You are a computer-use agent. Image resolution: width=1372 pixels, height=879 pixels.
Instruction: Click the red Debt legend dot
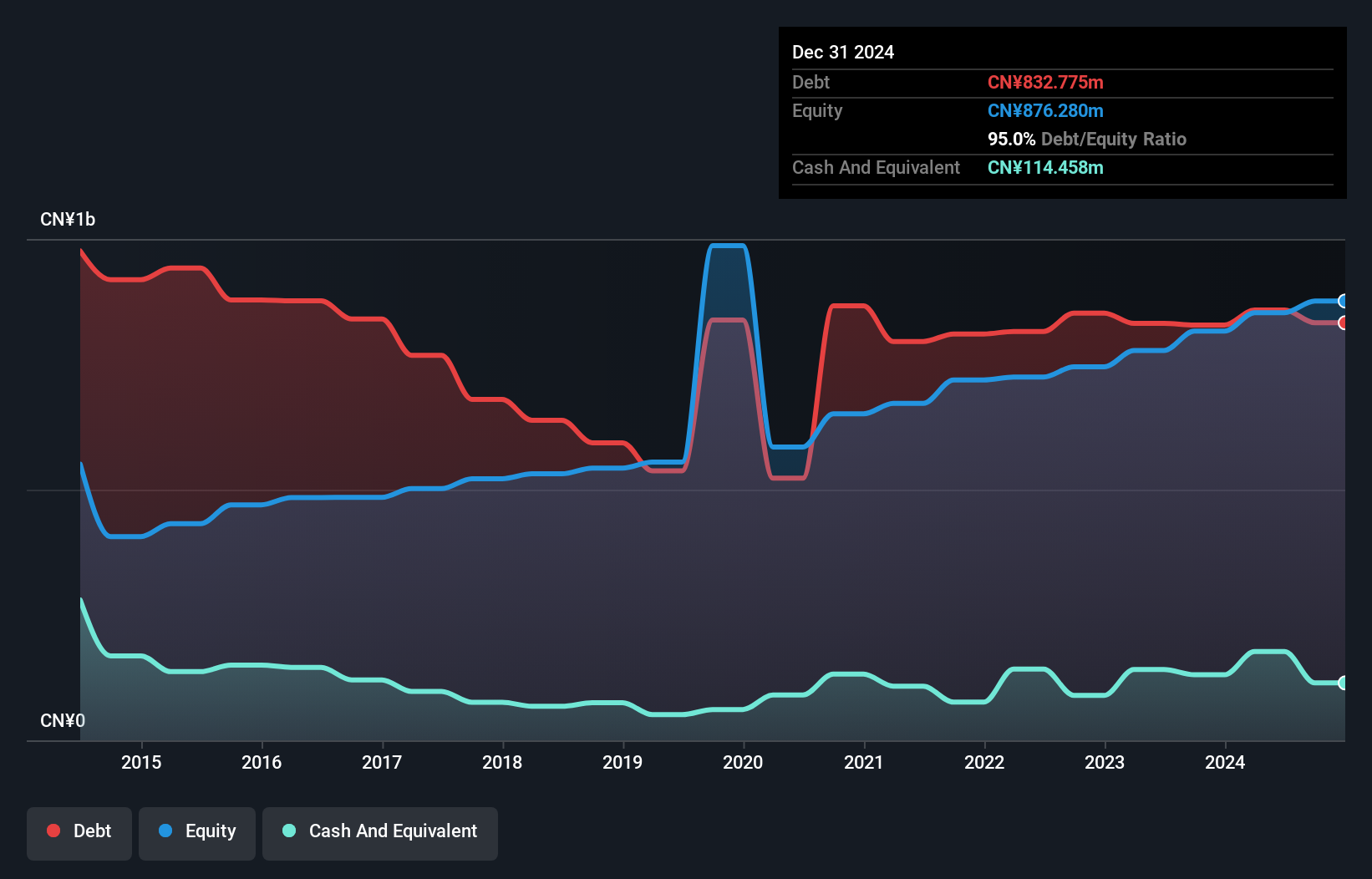pyautogui.click(x=53, y=831)
